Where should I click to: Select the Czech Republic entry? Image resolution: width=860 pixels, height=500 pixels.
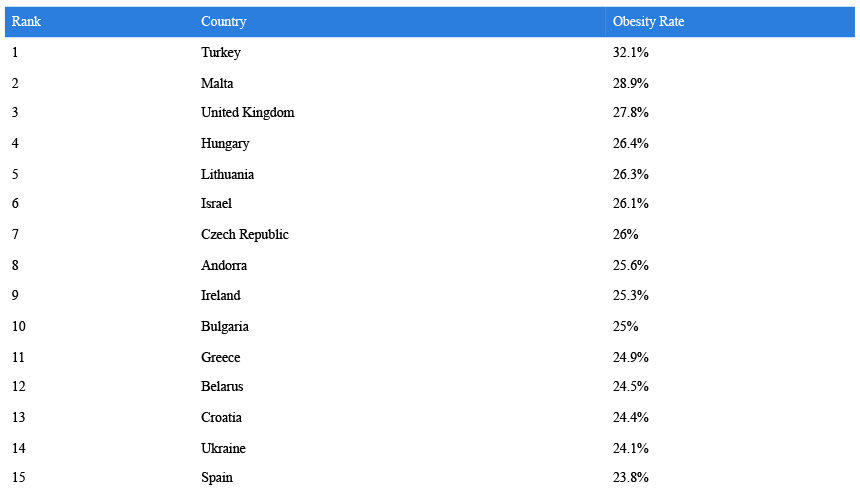click(245, 235)
